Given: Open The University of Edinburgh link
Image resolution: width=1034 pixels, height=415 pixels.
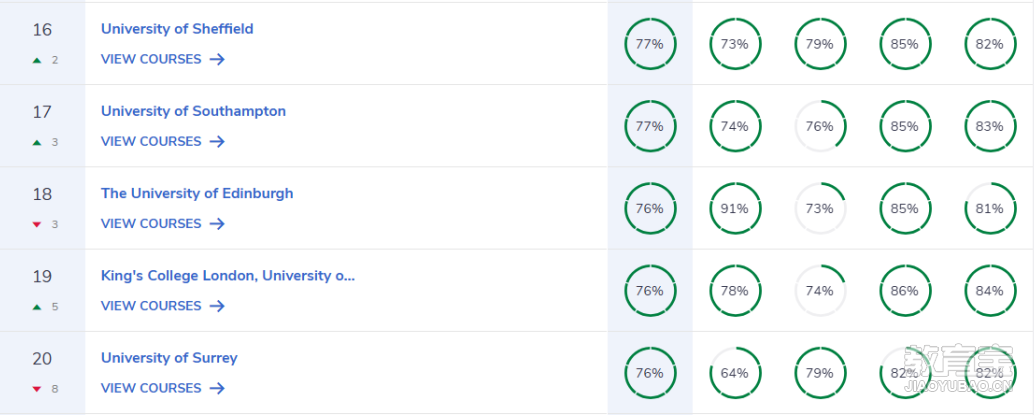Looking at the screenshot, I should (197, 193).
